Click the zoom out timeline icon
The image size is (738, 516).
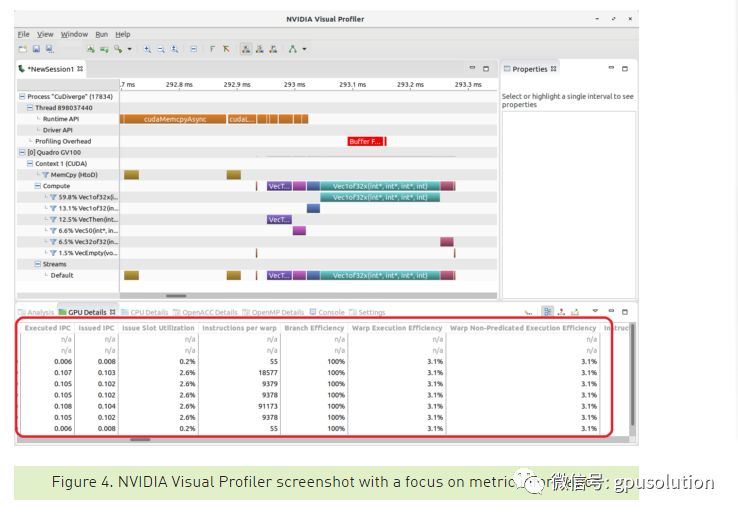point(161,49)
